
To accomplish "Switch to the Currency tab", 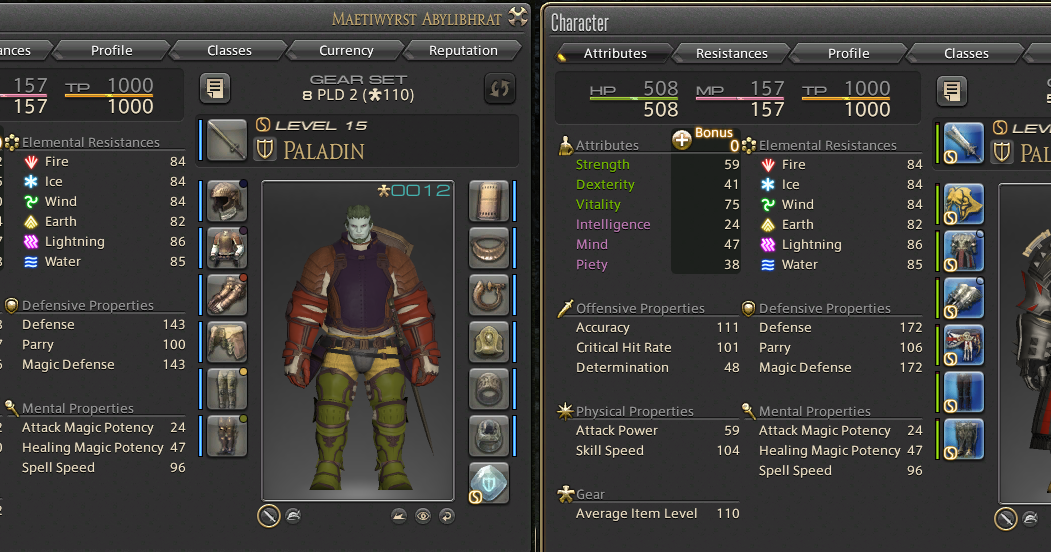I will tap(346, 50).
